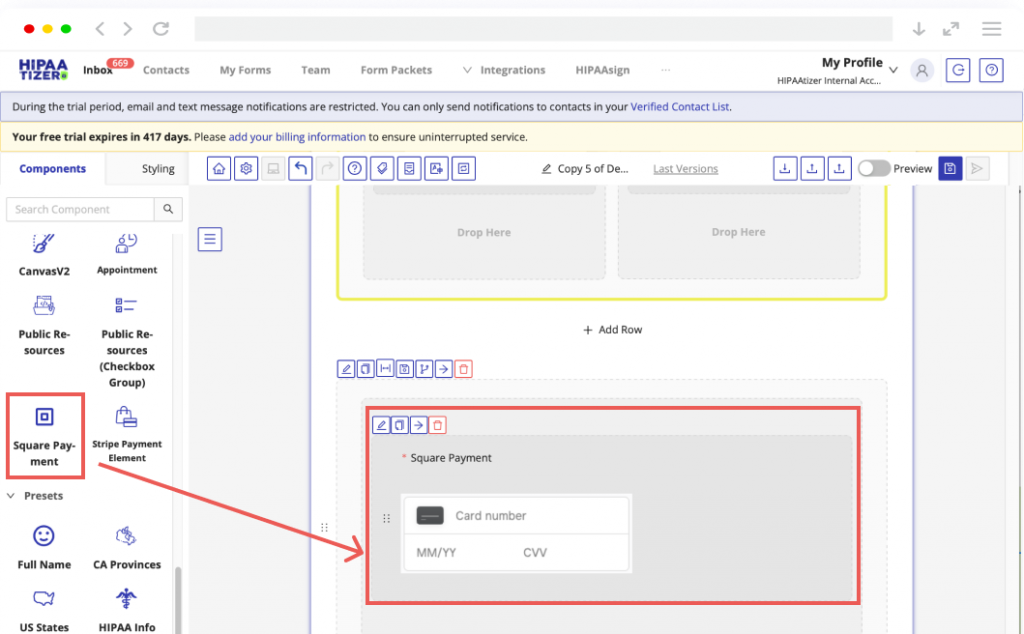Delete the row with the red trash icon

(x=464, y=369)
